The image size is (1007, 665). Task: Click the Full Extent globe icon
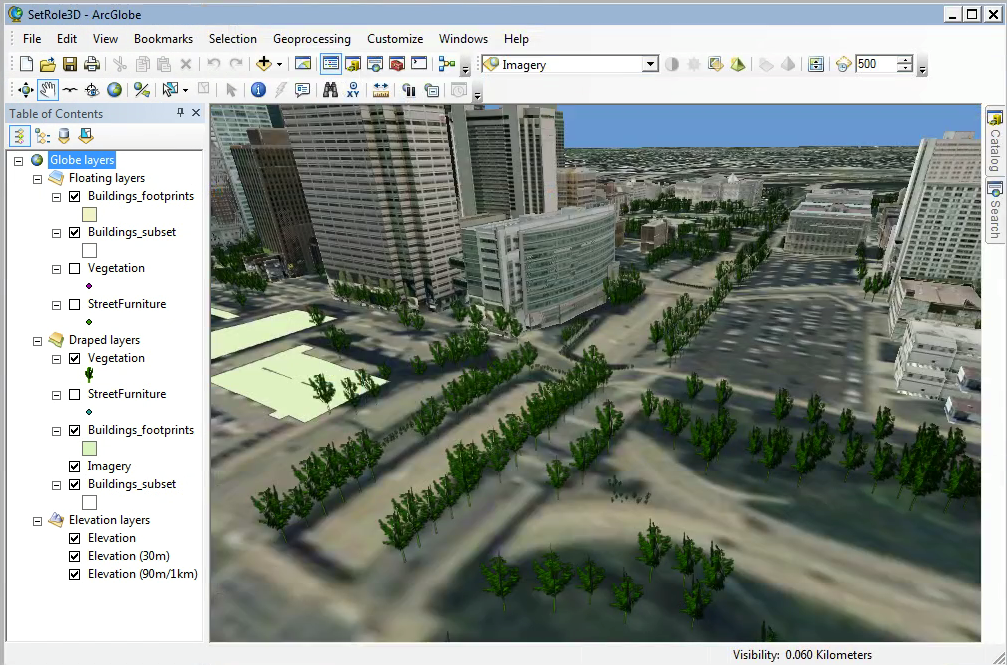pyautogui.click(x=114, y=89)
